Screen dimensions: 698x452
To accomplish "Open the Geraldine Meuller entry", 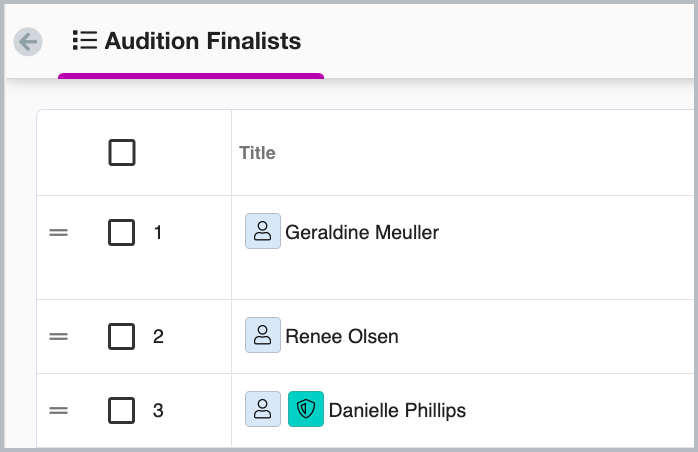I will 362,232.
